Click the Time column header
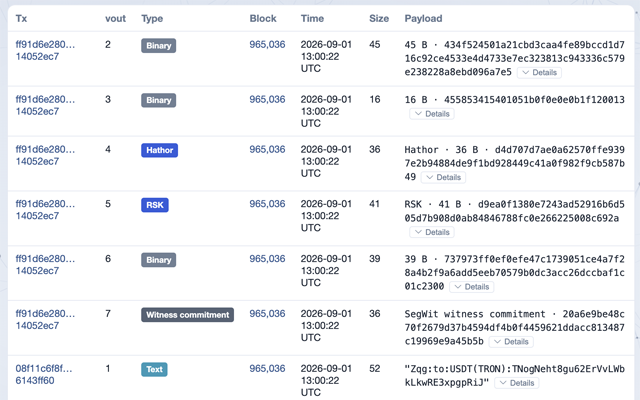Viewport: 640px width, 400px height. (312, 19)
